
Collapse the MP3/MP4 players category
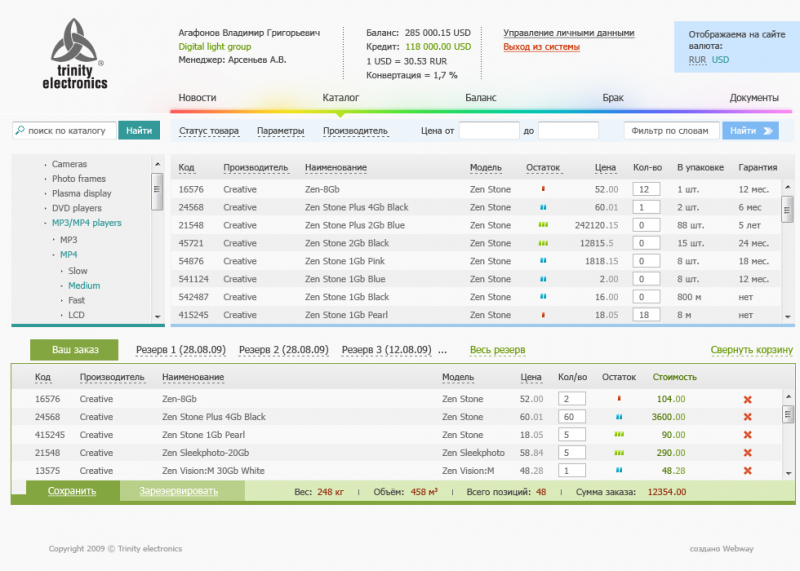click(x=86, y=223)
